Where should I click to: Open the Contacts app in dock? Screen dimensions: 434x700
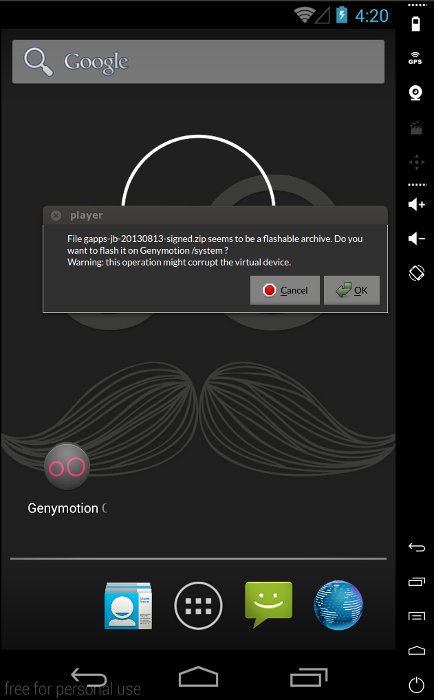128,606
